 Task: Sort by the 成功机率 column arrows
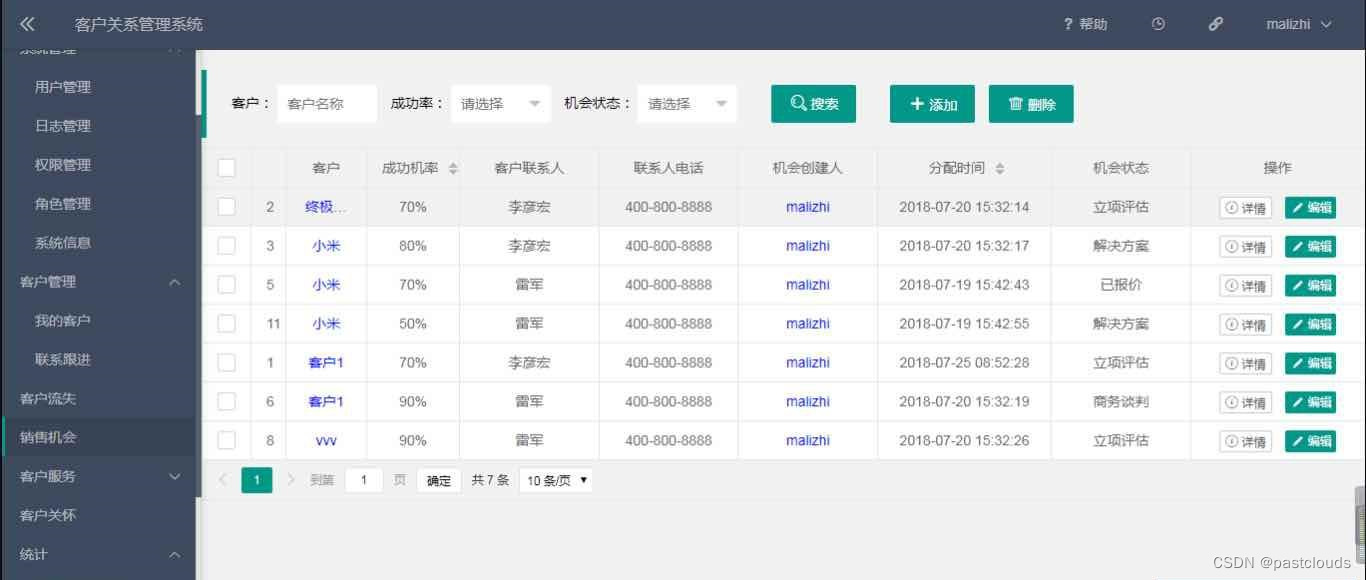[x=453, y=169]
